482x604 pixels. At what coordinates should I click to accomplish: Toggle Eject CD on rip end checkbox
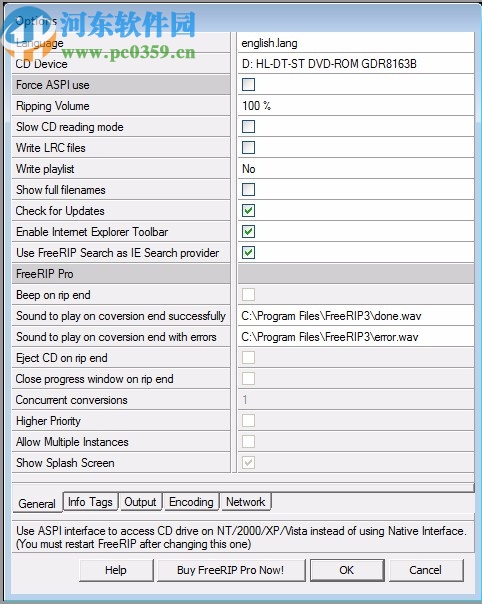tap(248, 358)
